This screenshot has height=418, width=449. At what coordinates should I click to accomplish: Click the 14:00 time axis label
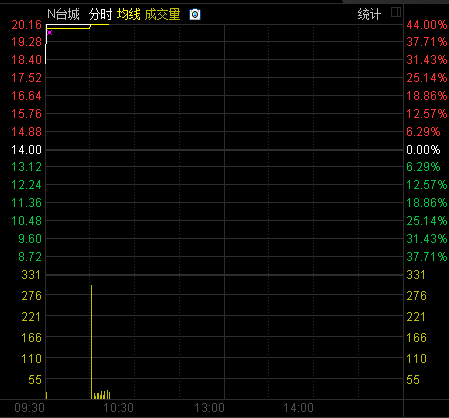pos(298,408)
